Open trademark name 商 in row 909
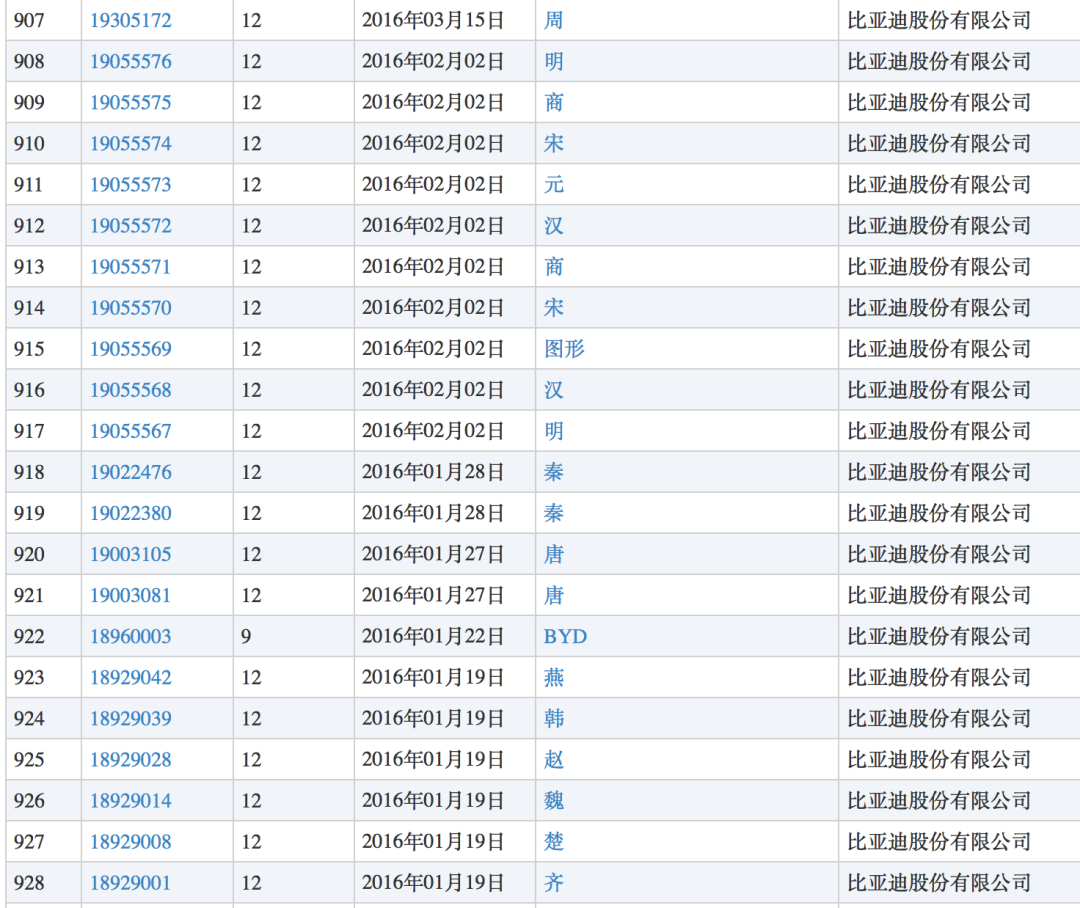 click(x=554, y=102)
